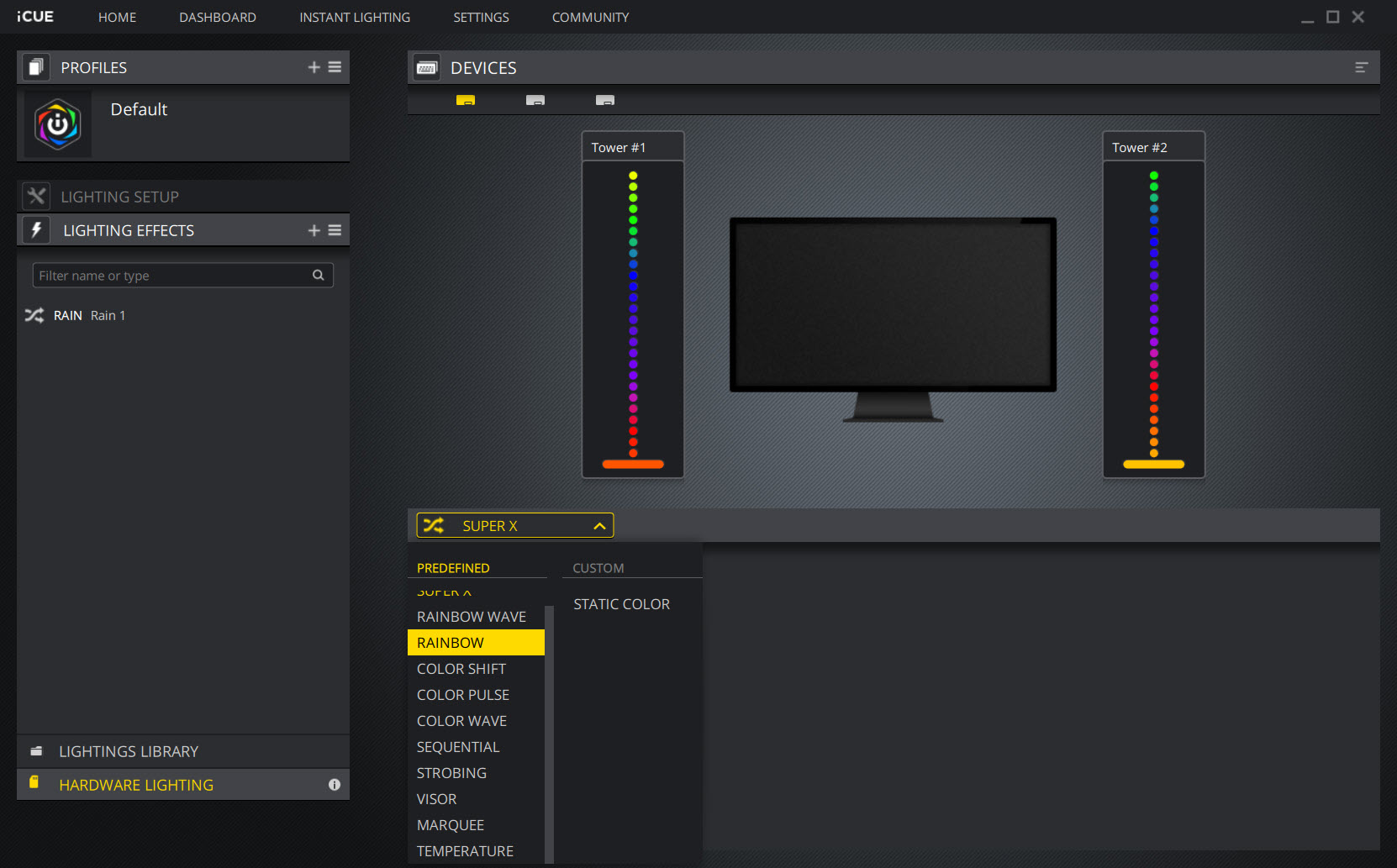Switch to the PREDEFINED tab
This screenshot has width=1397, height=868.
tap(453, 568)
